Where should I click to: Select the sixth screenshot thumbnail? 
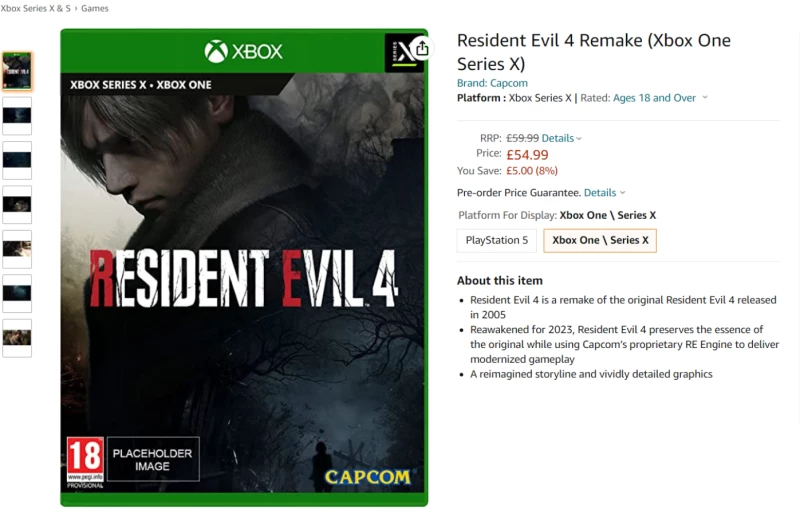pyautogui.click(x=17, y=293)
